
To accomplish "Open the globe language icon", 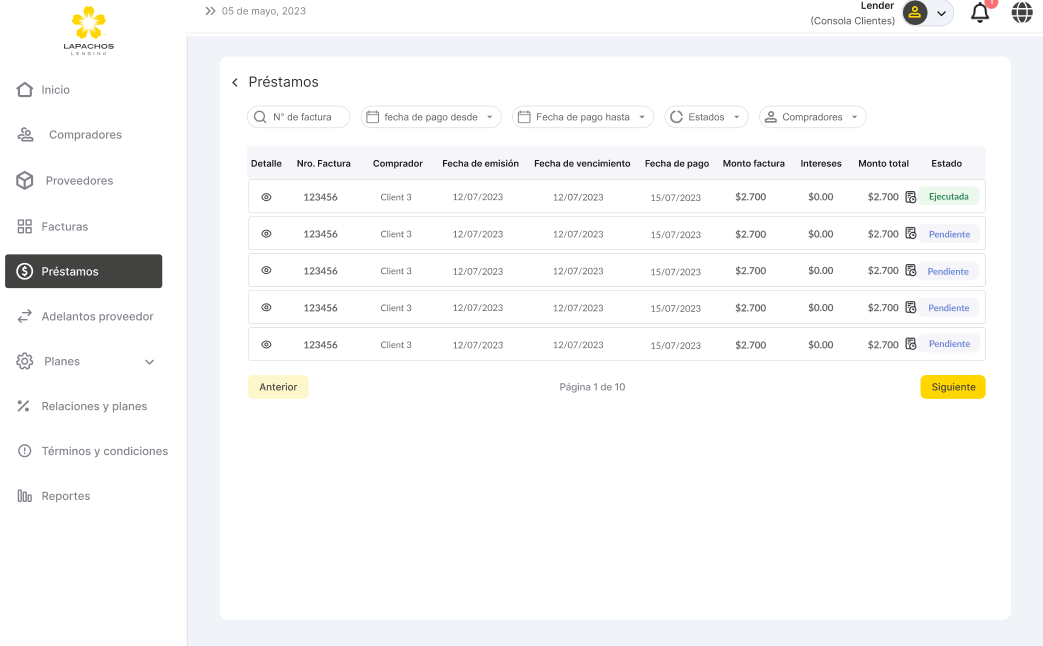I will (x=1022, y=13).
